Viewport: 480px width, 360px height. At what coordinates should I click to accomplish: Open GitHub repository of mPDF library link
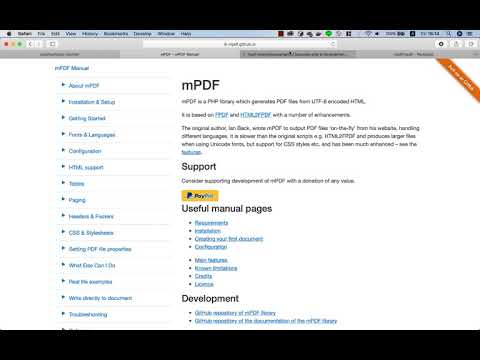point(235,313)
